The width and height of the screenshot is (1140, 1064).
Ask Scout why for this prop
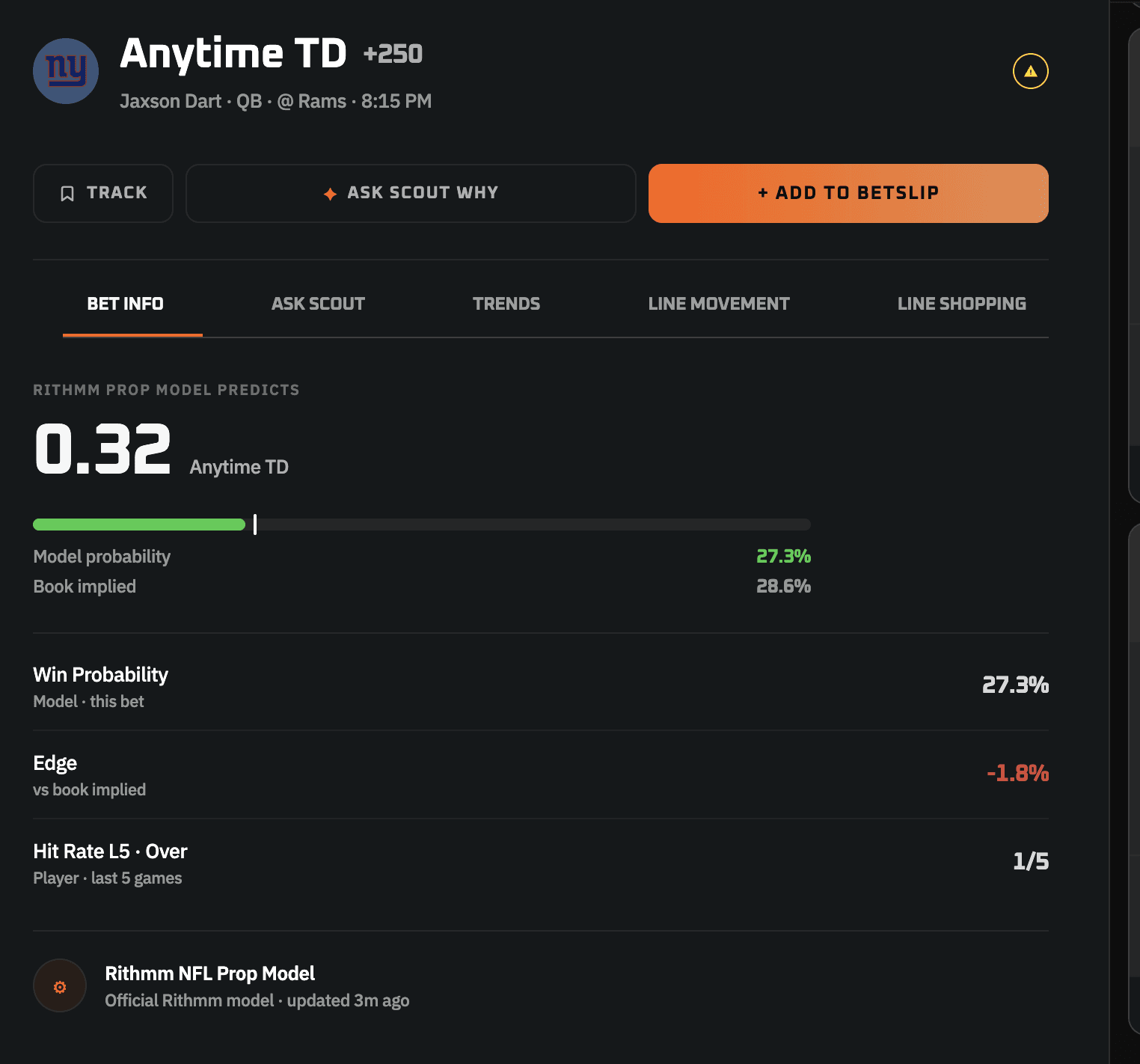tap(411, 193)
